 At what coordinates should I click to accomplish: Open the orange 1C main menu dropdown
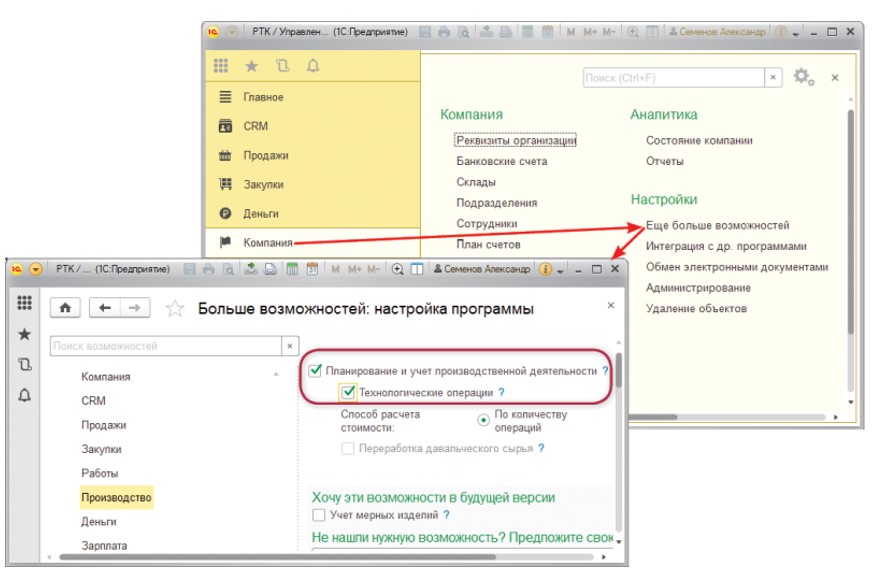coord(36,269)
